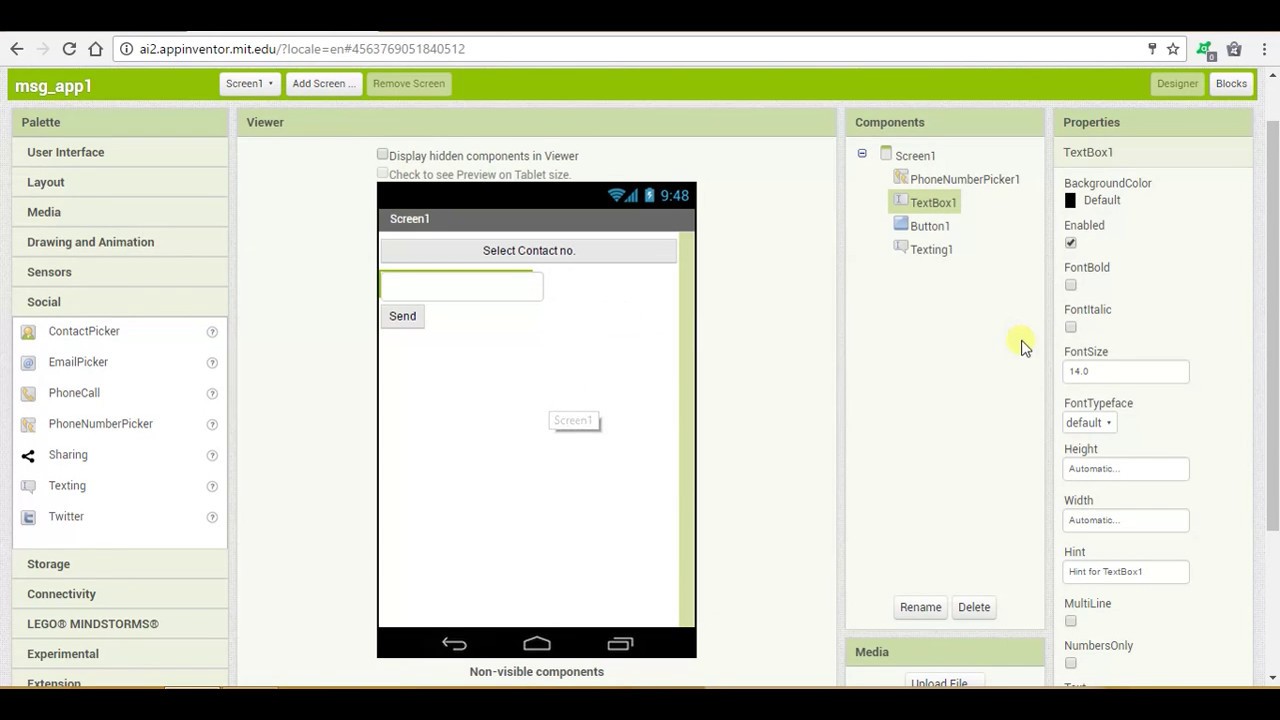Click the Remove Screen button
This screenshot has width=1280, height=720.
(x=409, y=84)
